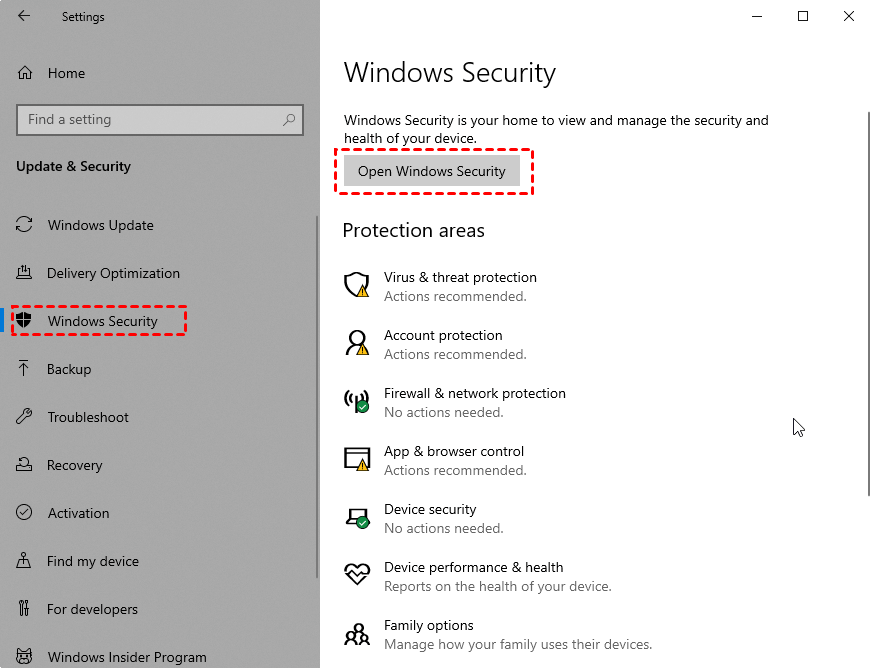Click the App & browser control icon

click(x=357, y=460)
